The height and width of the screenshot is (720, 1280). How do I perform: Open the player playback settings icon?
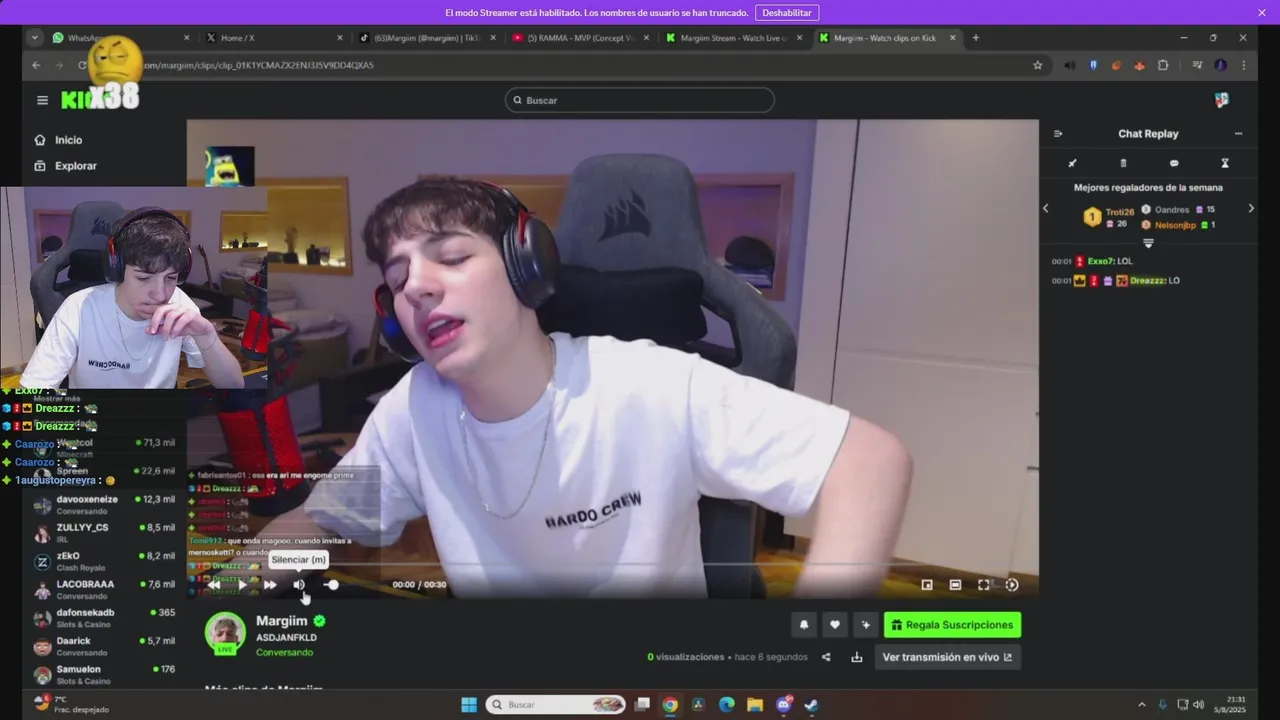1012,585
